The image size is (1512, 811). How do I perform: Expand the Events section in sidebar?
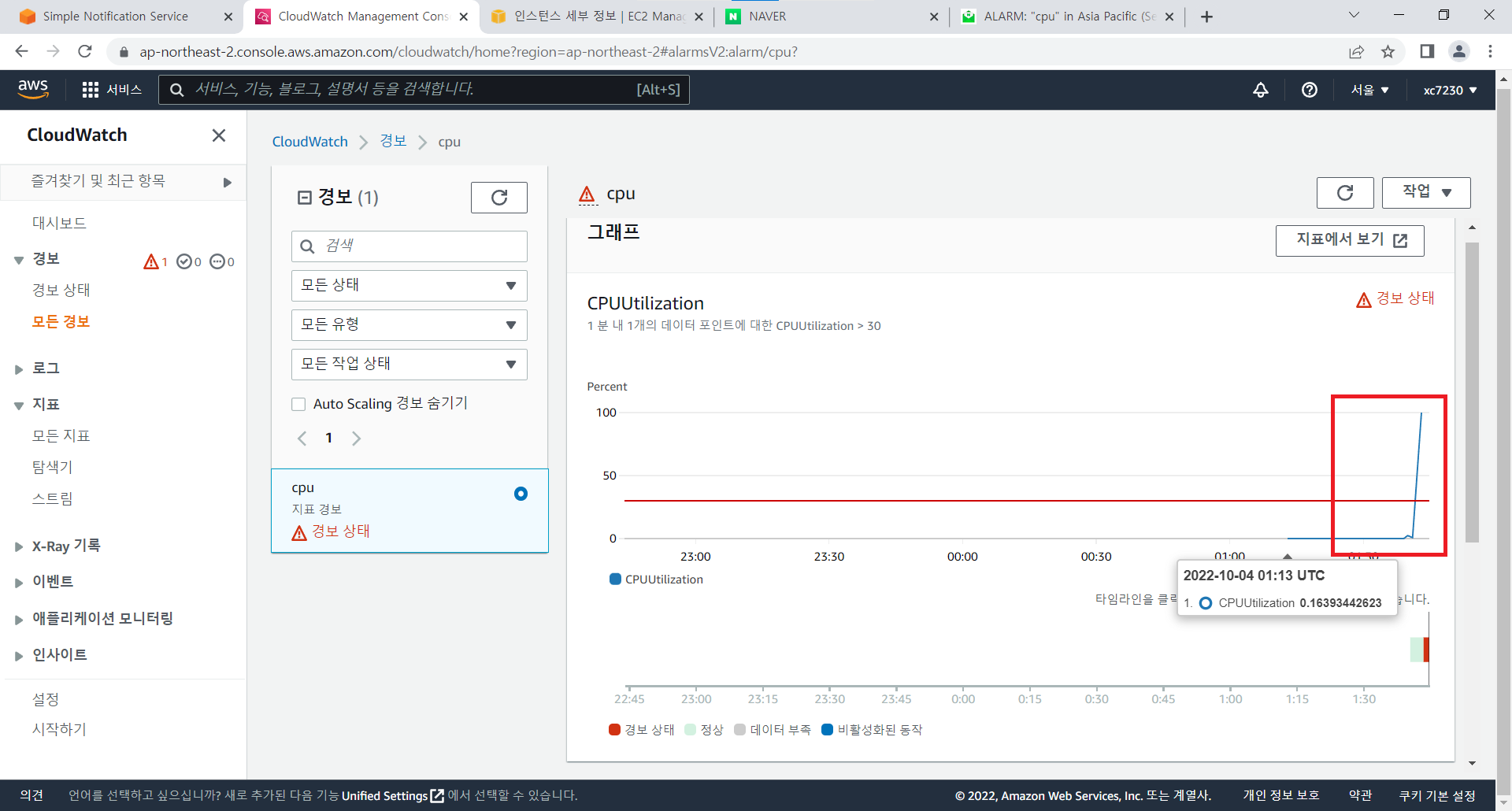[x=19, y=583]
